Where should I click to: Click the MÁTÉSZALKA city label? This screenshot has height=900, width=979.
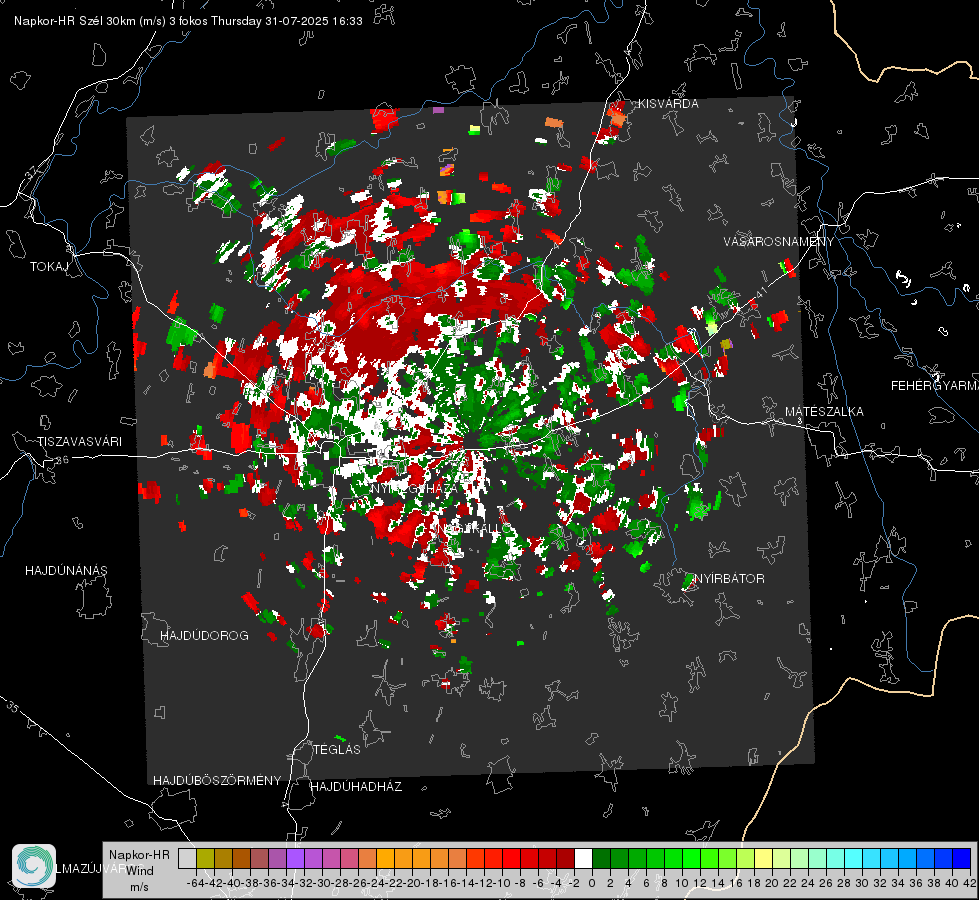pyautogui.click(x=824, y=412)
